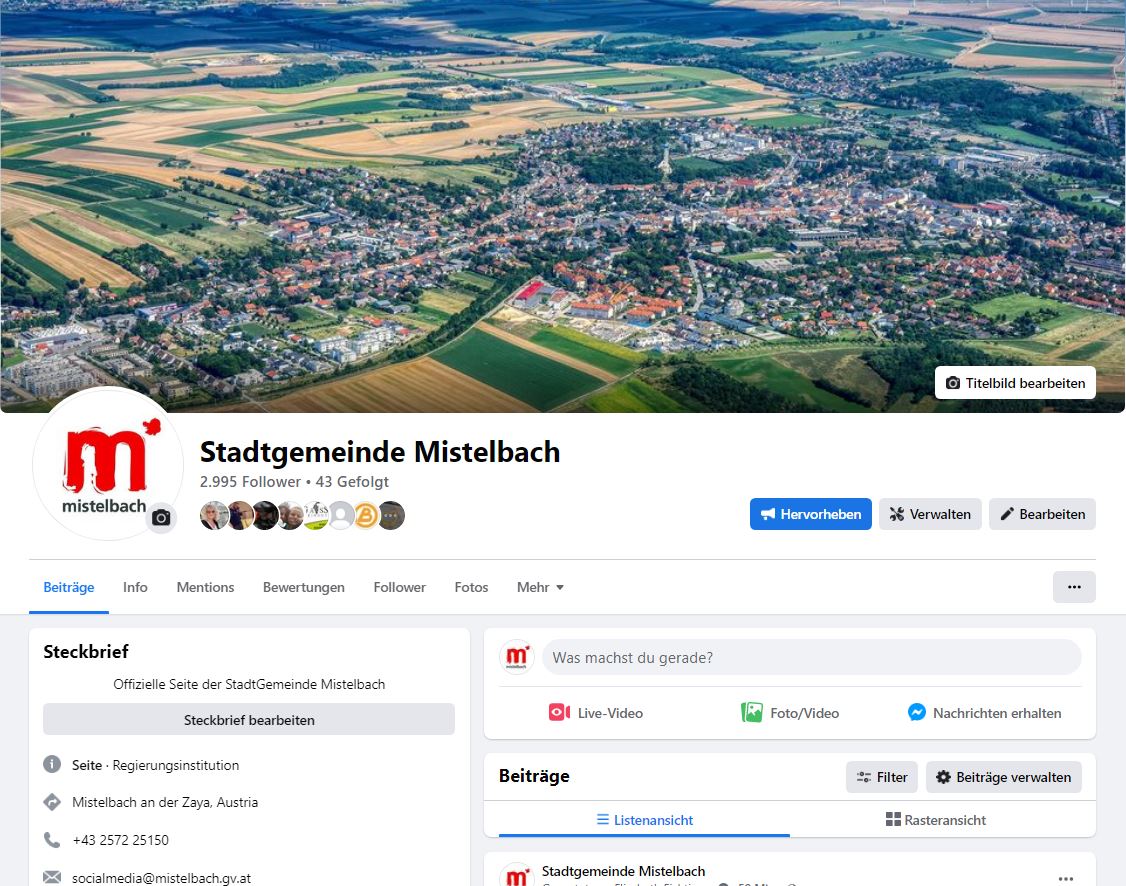Viewport: 1126px width, 886px height.
Task: Start a Live-Video
Action: pos(596,713)
